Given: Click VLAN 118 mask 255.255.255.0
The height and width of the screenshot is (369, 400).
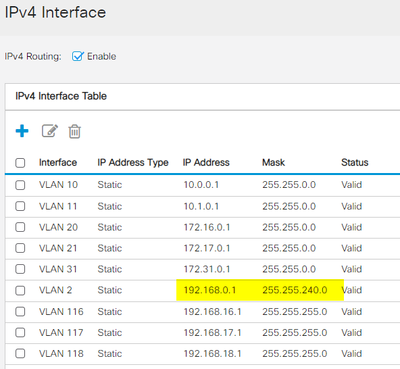Looking at the screenshot, I should [x=295, y=354].
